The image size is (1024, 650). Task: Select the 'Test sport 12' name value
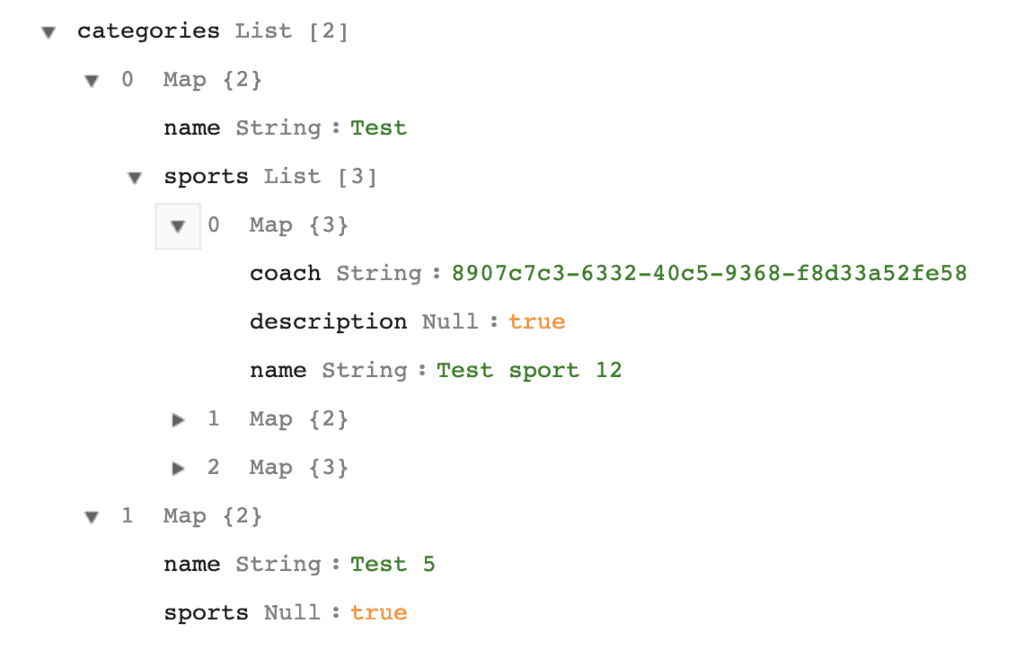pyautogui.click(x=529, y=370)
